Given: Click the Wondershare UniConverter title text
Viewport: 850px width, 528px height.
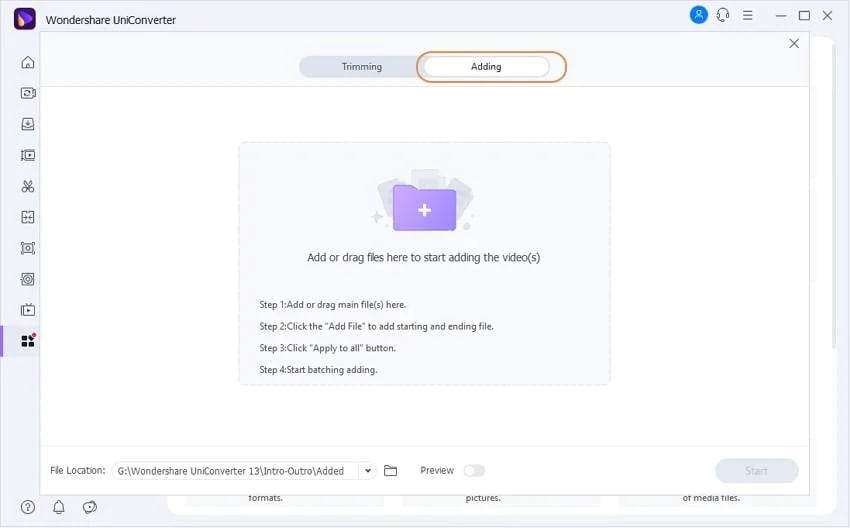Looking at the screenshot, I should pyautogui.click(x=111, y=20).
